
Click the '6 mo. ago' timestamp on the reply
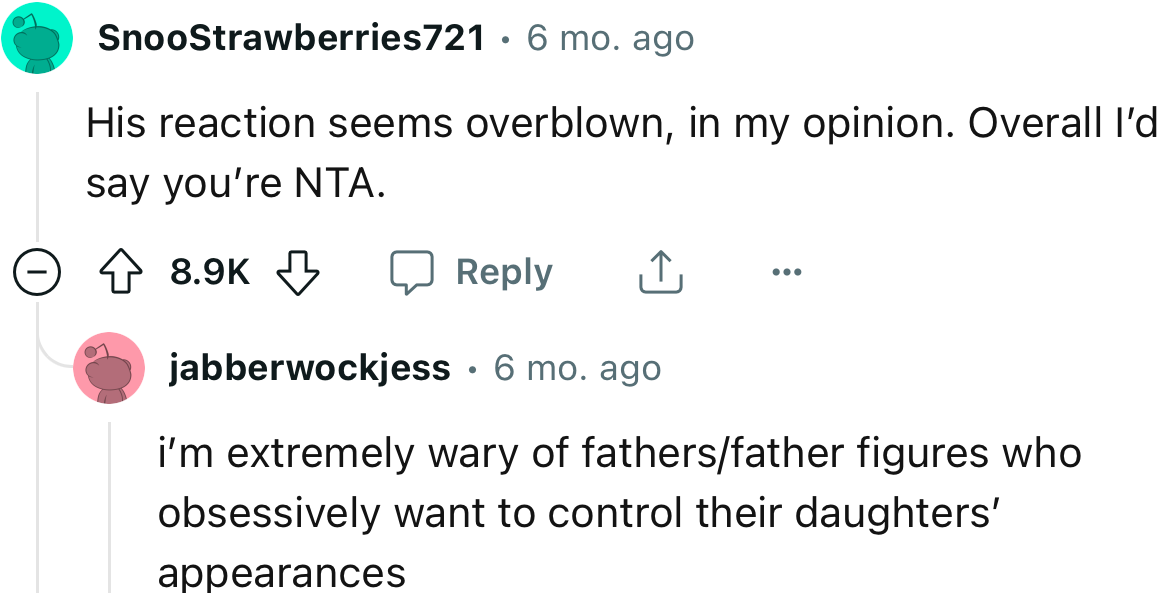tap(575, 367)
